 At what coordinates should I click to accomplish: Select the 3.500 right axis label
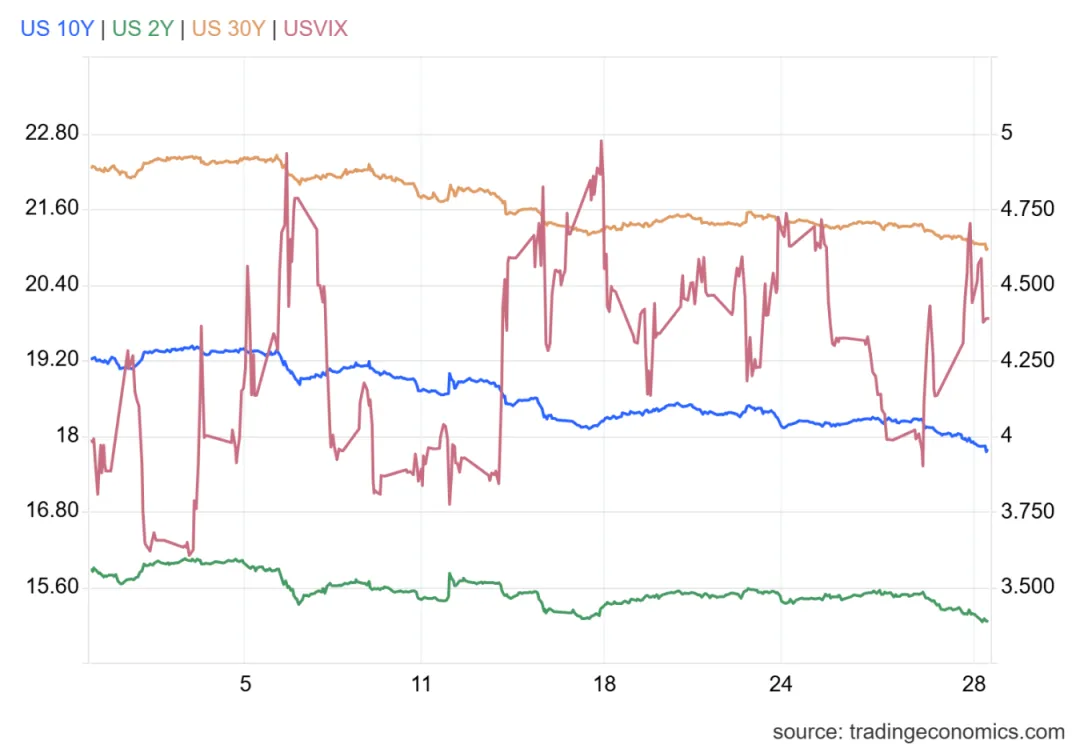pyautogui.click(x=1025, y=586)
